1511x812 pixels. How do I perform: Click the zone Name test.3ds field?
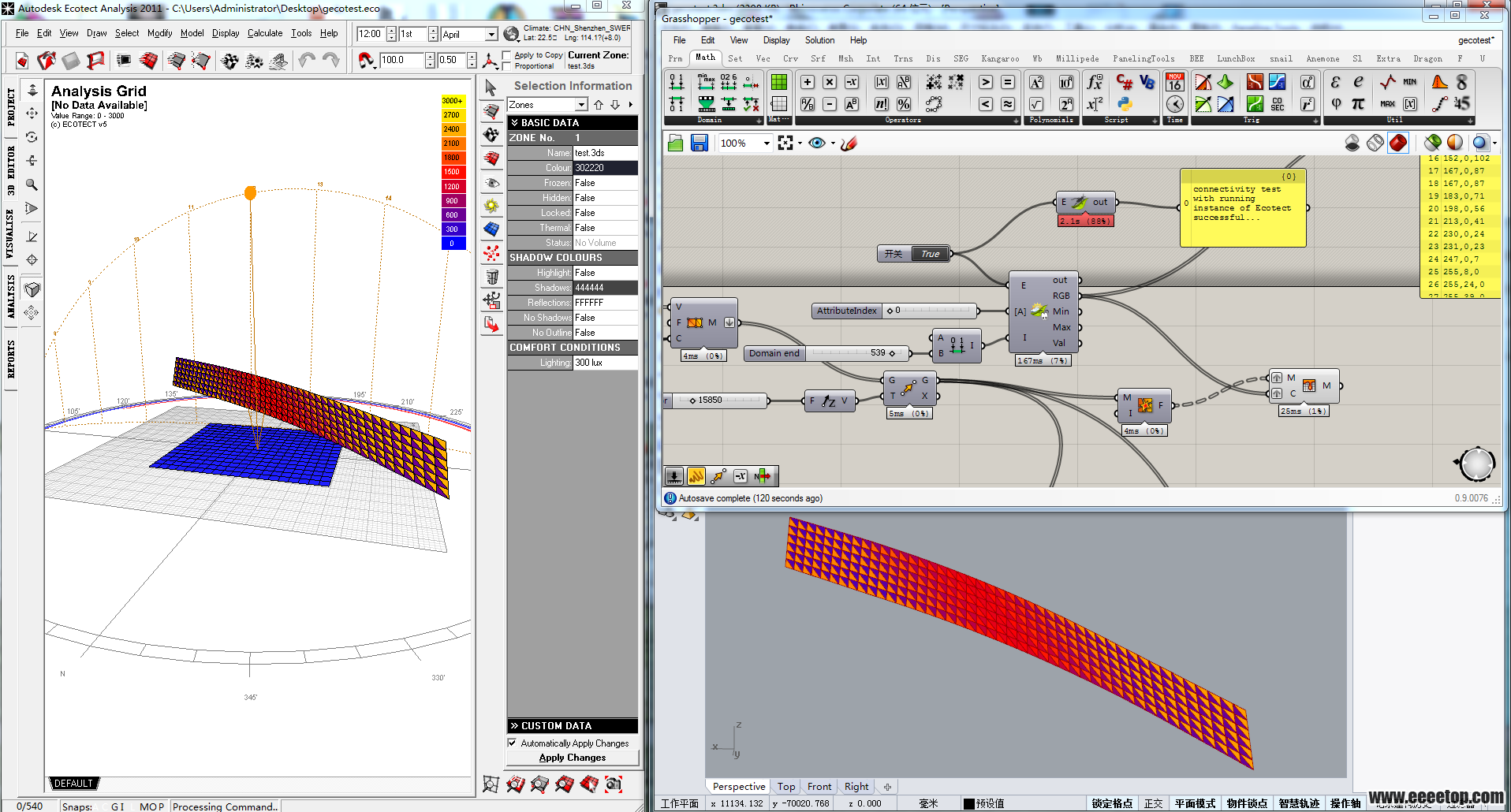[606, 153]
